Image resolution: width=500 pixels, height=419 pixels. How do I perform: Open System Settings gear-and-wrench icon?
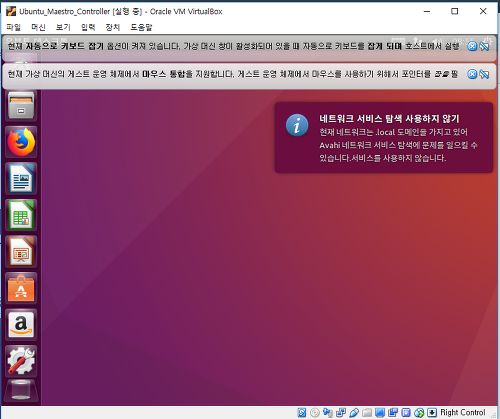point(21,361)
